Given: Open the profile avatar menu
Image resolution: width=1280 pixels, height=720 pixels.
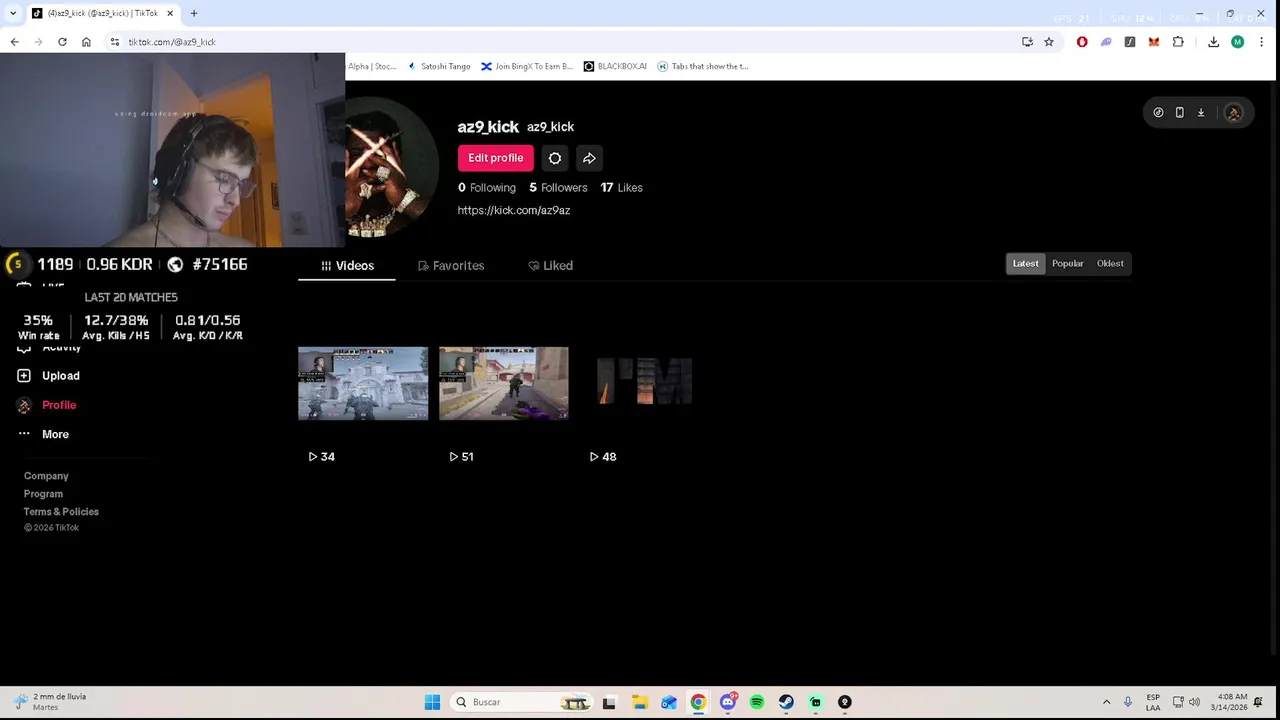Looking at the screenshot, I should pos(1234,113).
